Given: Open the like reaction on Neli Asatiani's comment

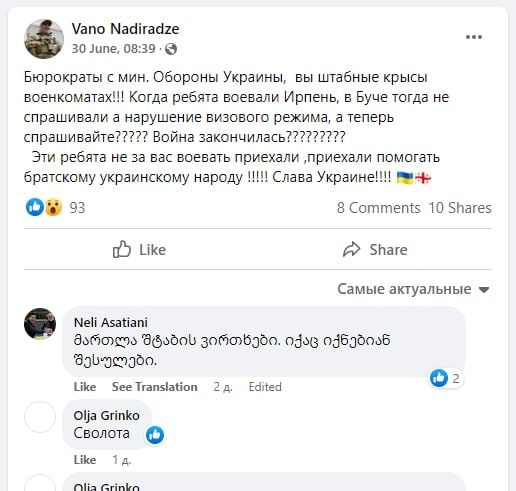Looking at the screenshot, I should pyautogui.click(x=445, y=379).
